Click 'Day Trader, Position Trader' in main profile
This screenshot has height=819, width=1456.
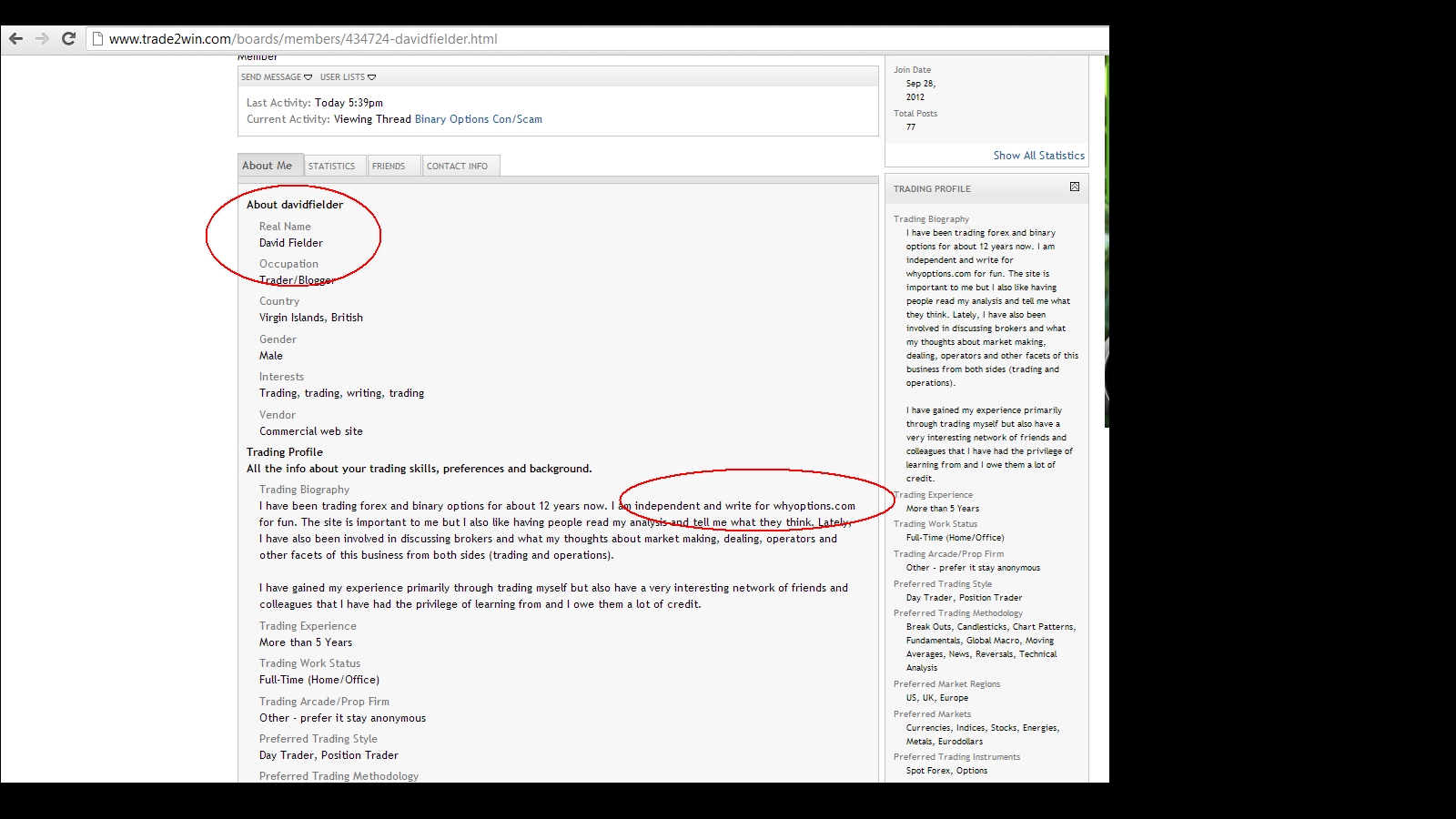coord(329,755)
